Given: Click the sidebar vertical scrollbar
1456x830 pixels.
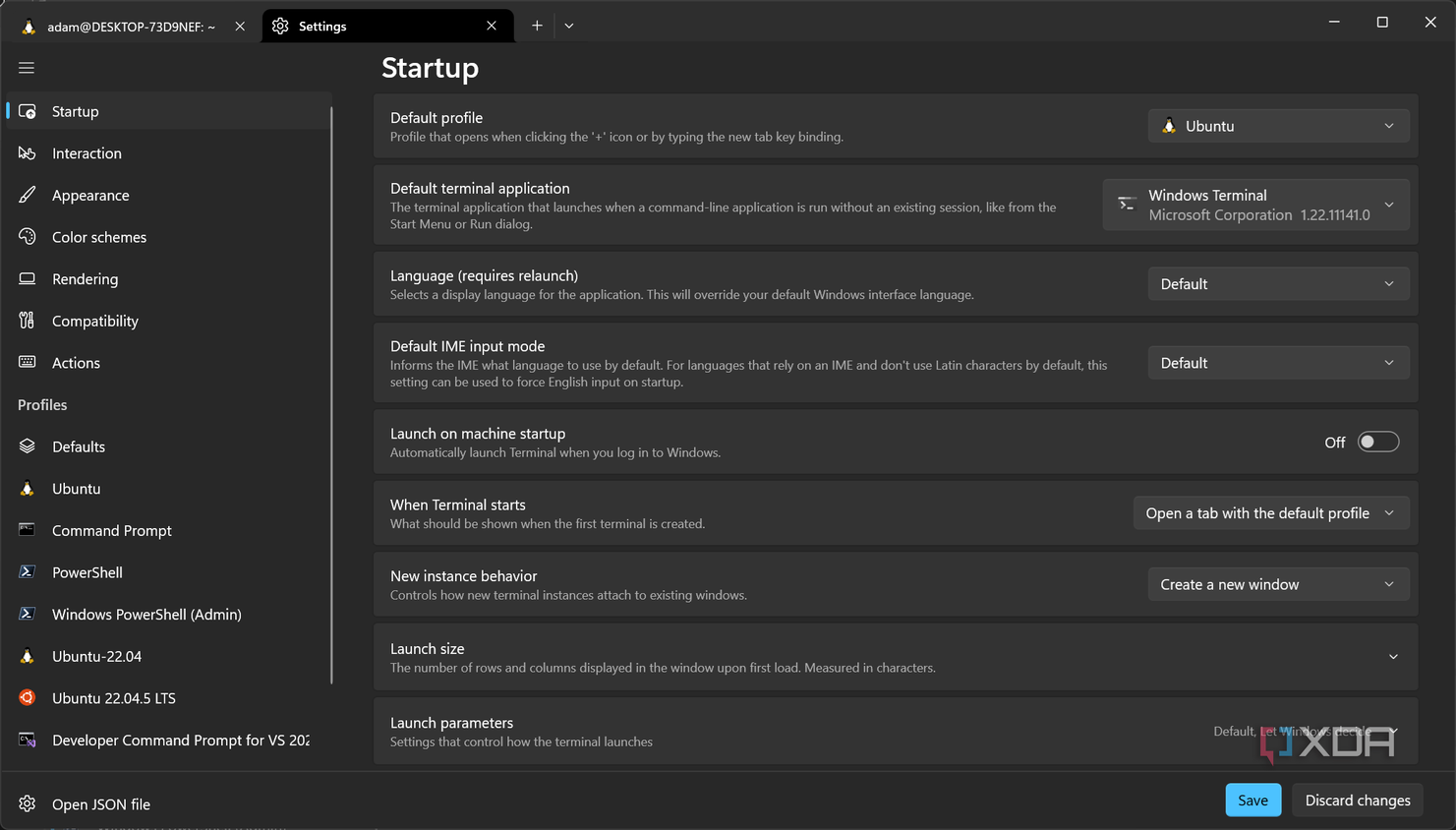Looking at the screenshot, I should pyautogui.click(x=331, y=393).
